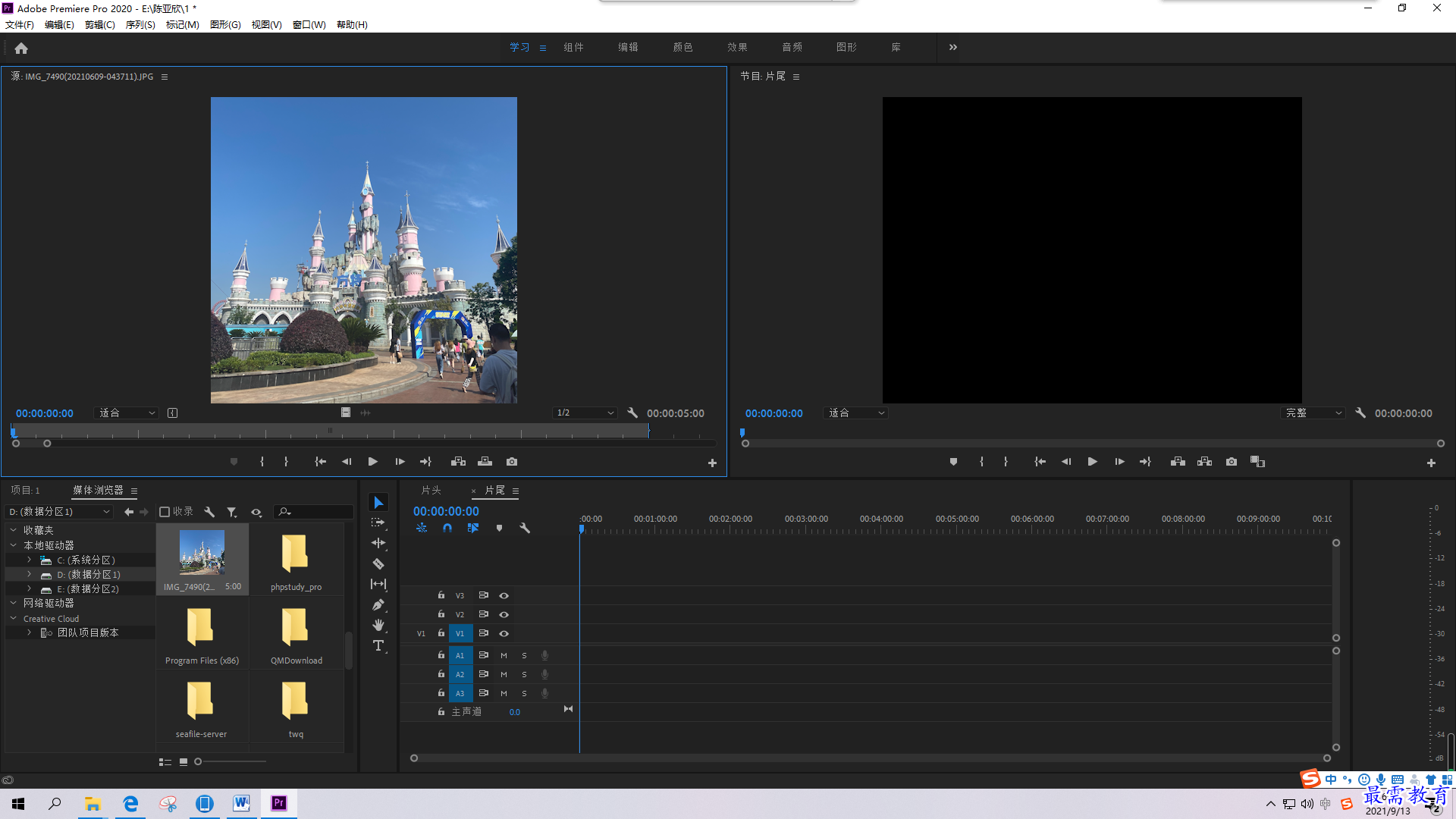This screenshot has width=1456, height=819.
Task: Open the 音频 workspace
Action: [792, 47]
